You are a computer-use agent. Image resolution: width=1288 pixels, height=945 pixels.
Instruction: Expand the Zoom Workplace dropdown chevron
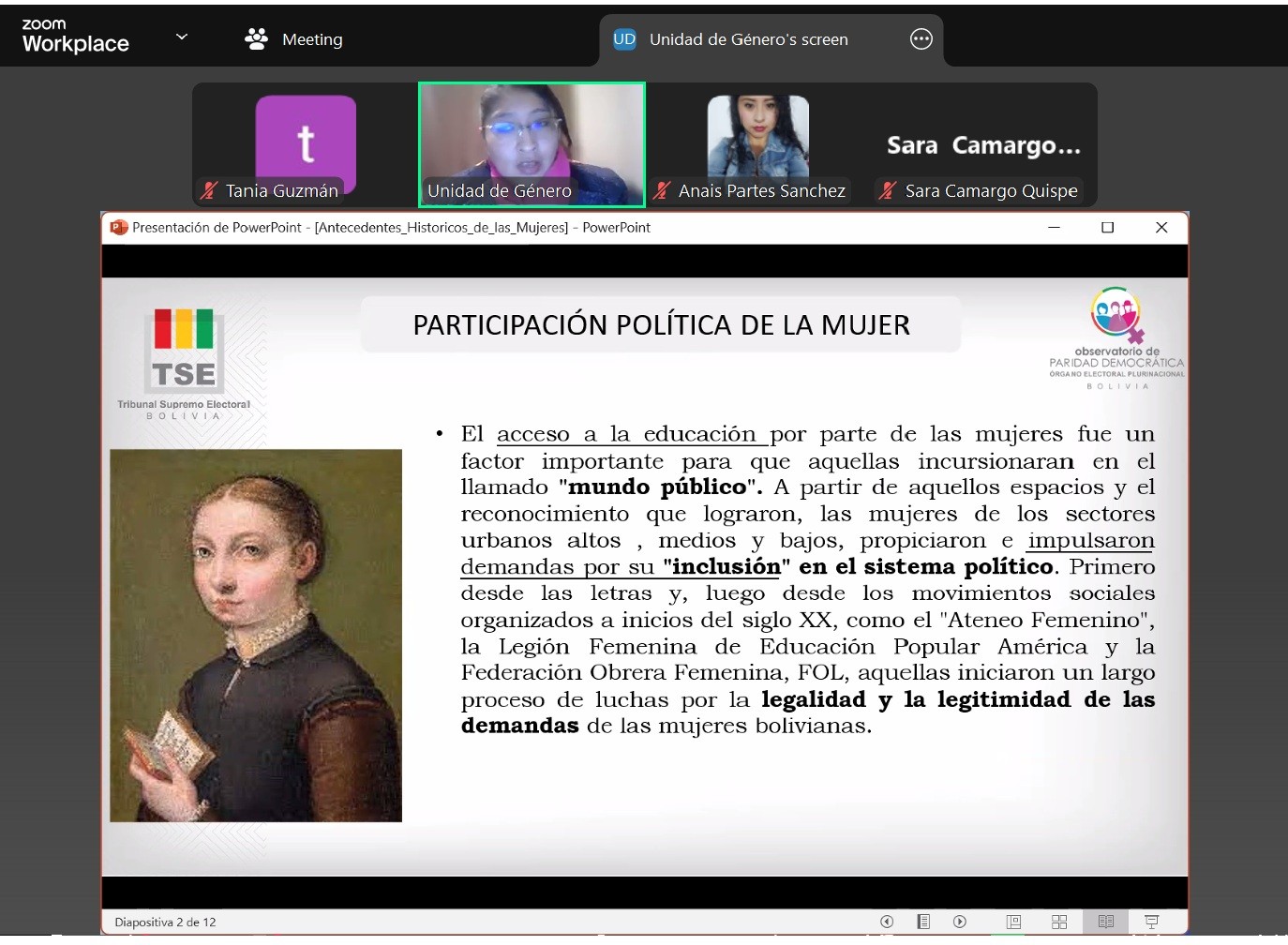click(182, 37)
